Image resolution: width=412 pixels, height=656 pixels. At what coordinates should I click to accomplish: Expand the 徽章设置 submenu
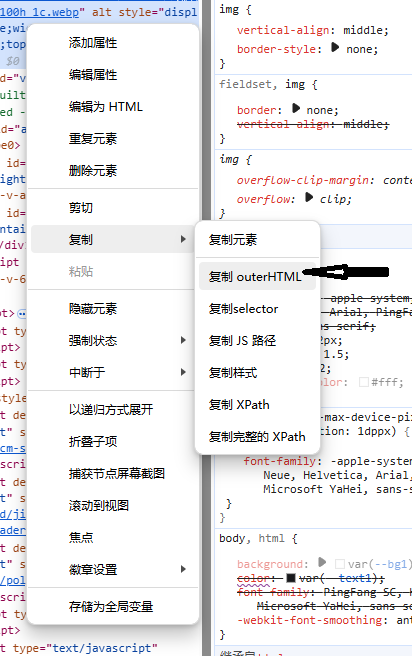coord(113,569)
